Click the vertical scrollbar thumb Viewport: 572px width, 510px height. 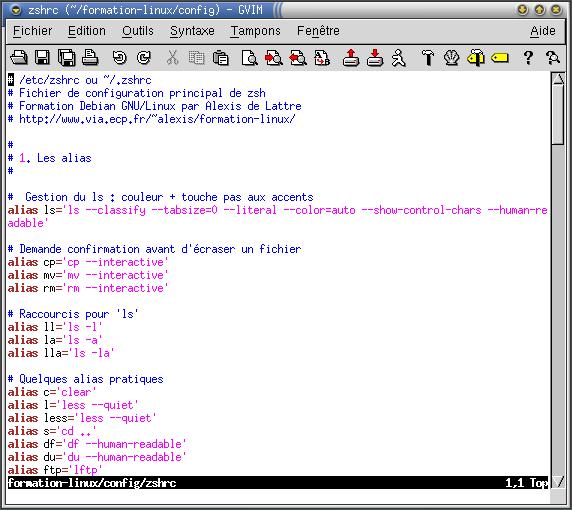click(558, 115)
